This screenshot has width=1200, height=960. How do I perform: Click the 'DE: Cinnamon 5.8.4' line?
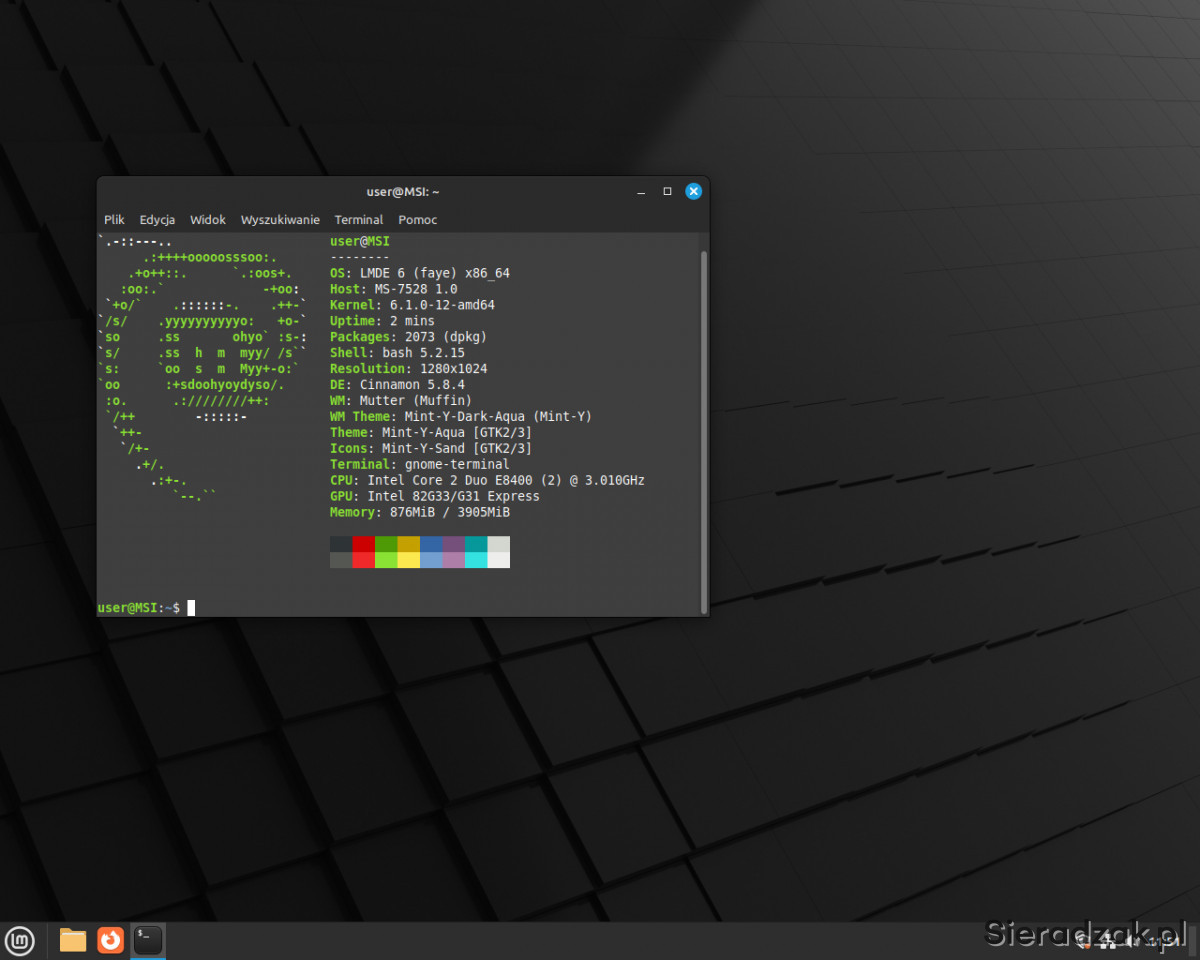tap(397, 385)
